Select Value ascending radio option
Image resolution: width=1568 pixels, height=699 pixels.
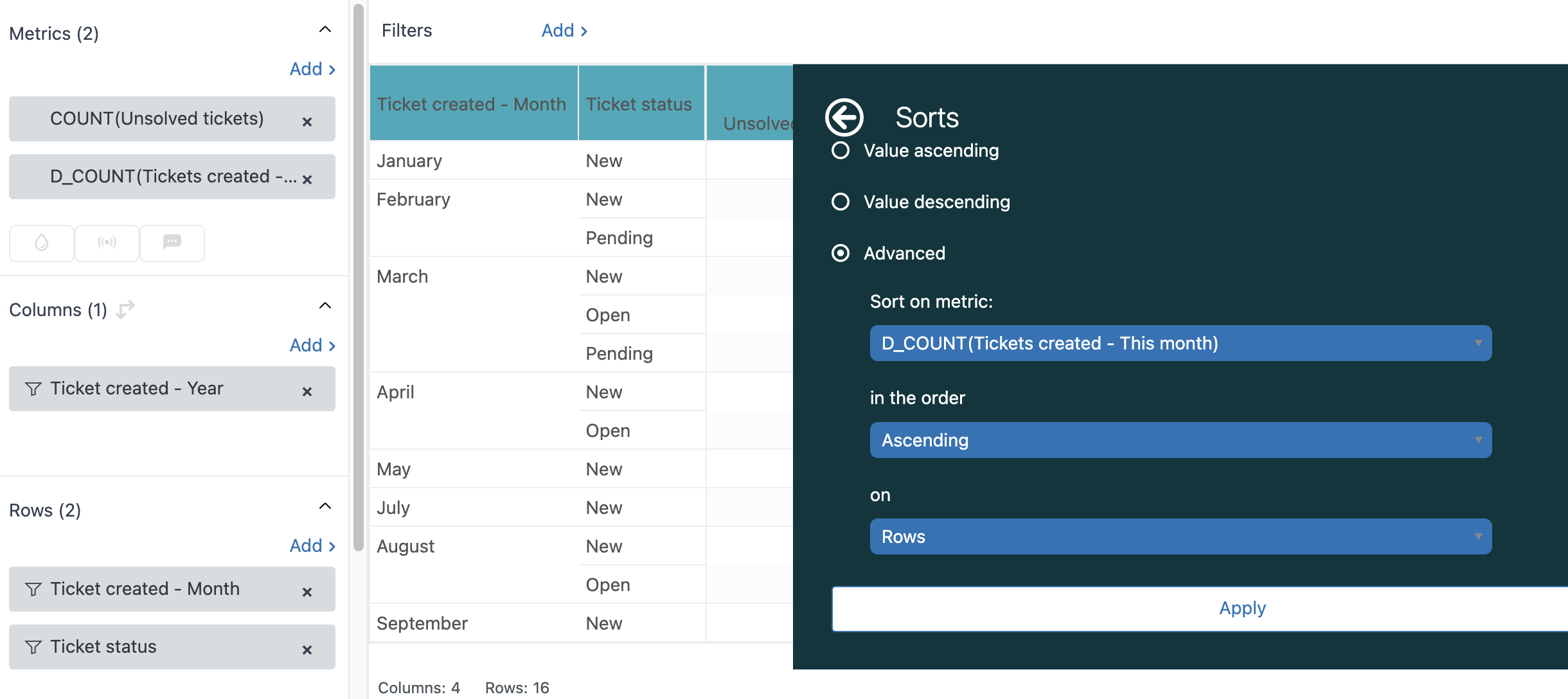(840, 150)
